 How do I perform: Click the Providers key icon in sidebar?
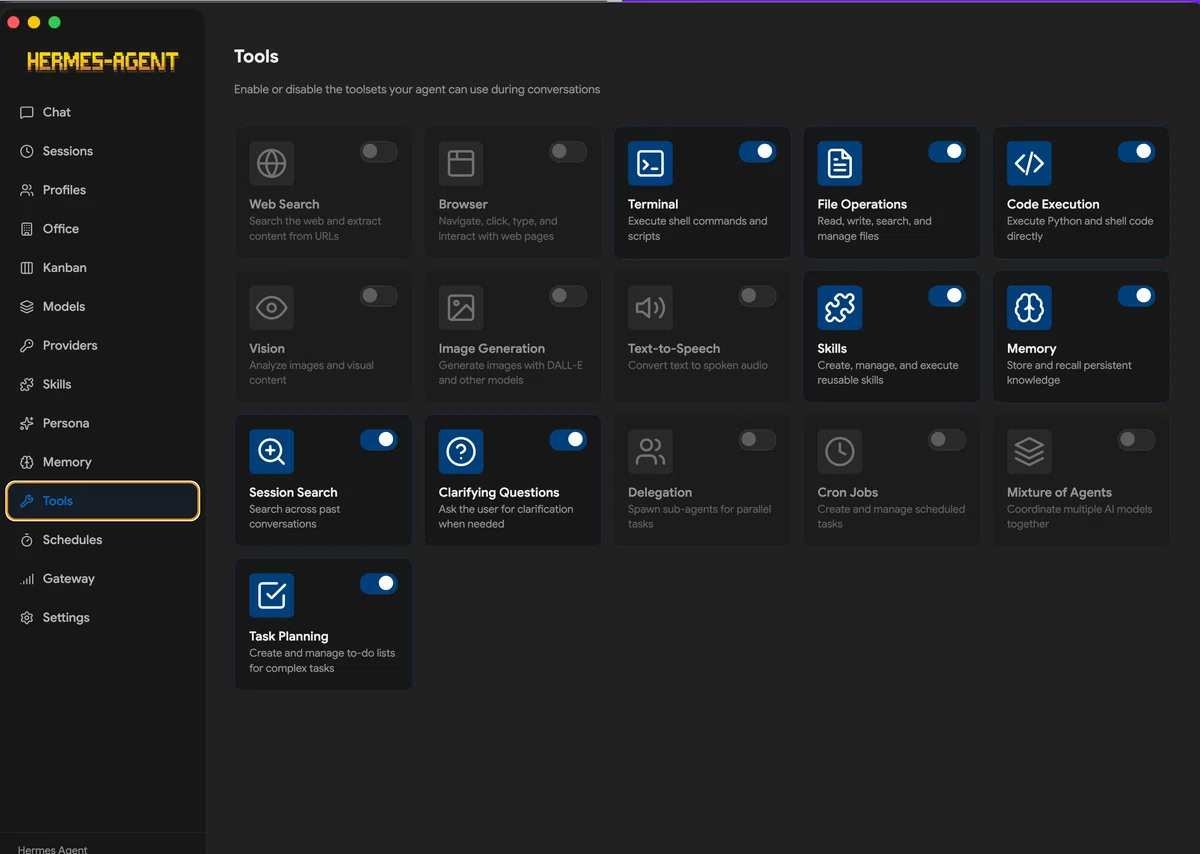27,346
